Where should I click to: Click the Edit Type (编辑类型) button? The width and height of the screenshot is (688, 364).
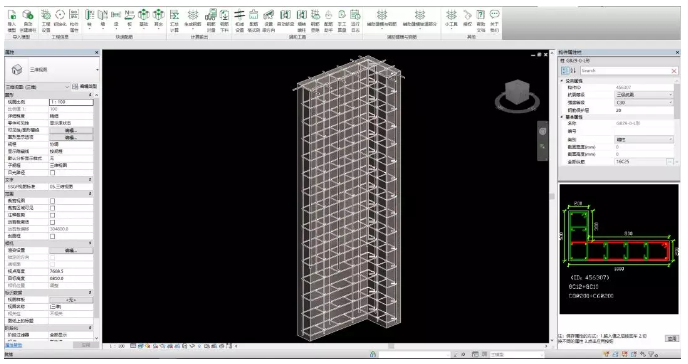click(85, 87)
